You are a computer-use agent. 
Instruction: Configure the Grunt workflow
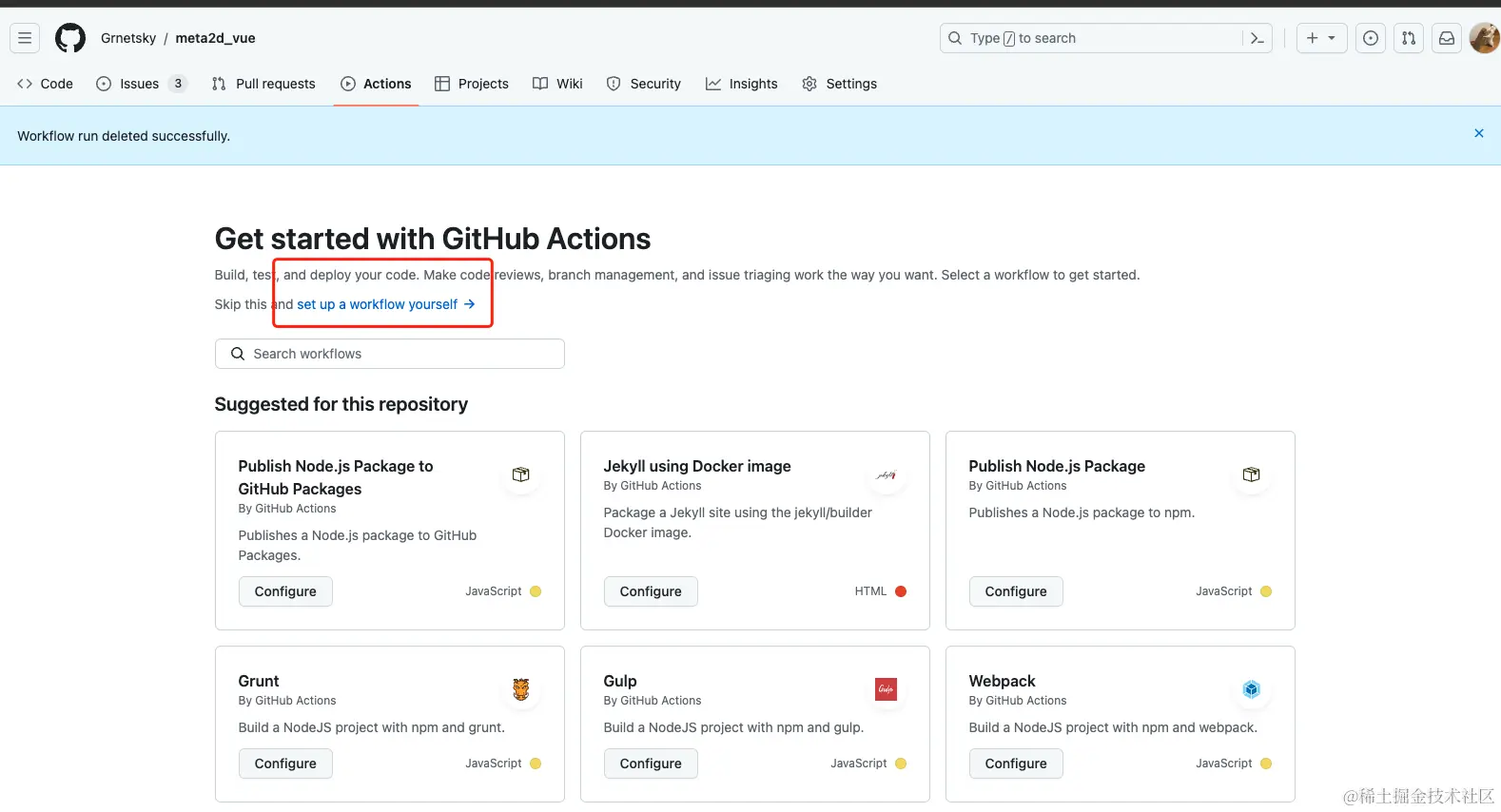point(285,764)
